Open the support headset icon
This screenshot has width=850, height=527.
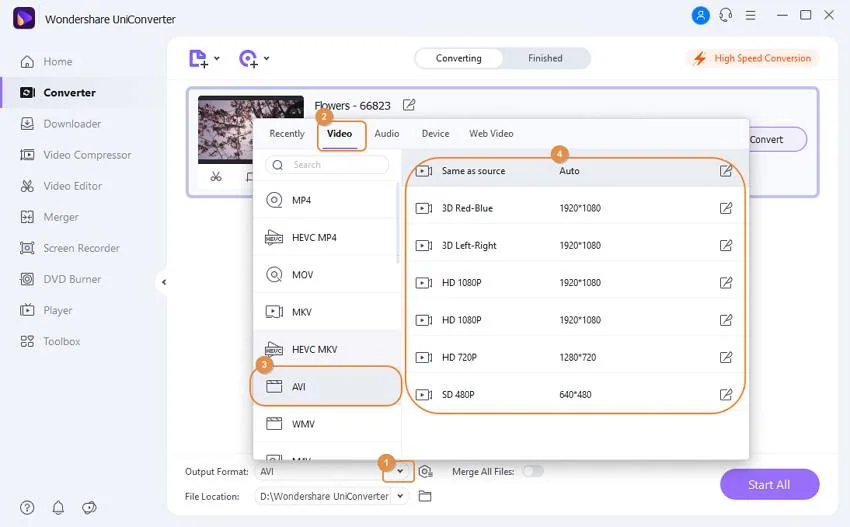[x=726, y=15]
